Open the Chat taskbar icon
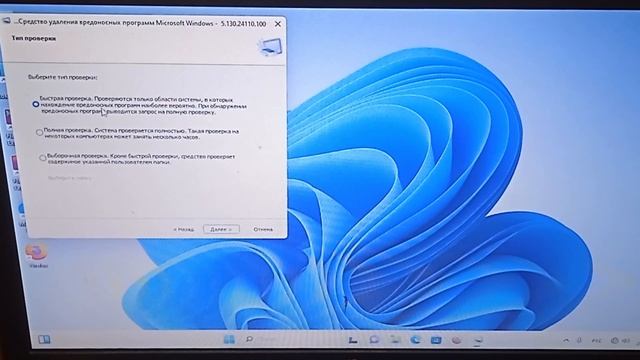 click(x=374, y=340)
